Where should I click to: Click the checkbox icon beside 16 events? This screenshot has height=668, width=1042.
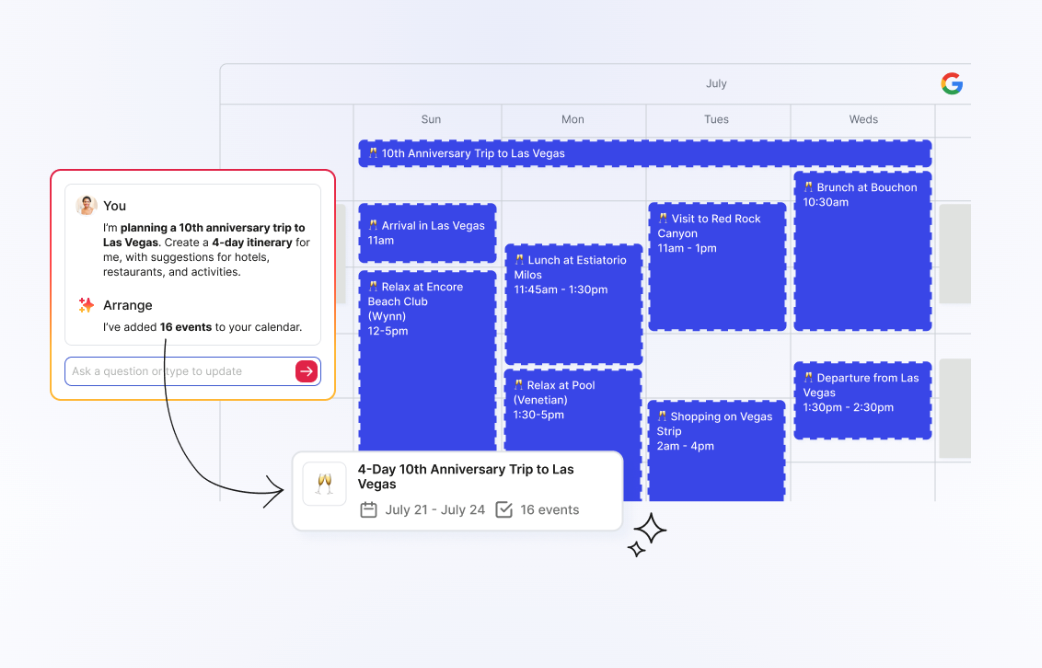click(504, 510)
